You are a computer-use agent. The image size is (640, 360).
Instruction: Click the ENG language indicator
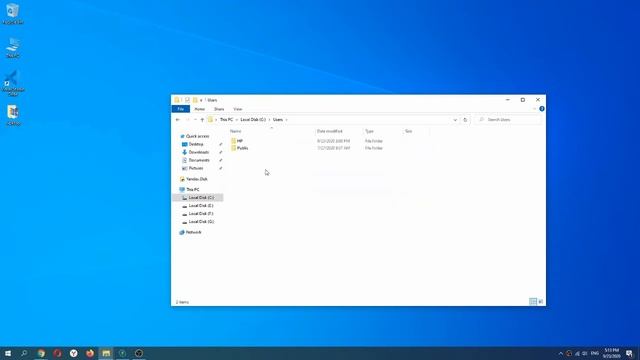595,353
